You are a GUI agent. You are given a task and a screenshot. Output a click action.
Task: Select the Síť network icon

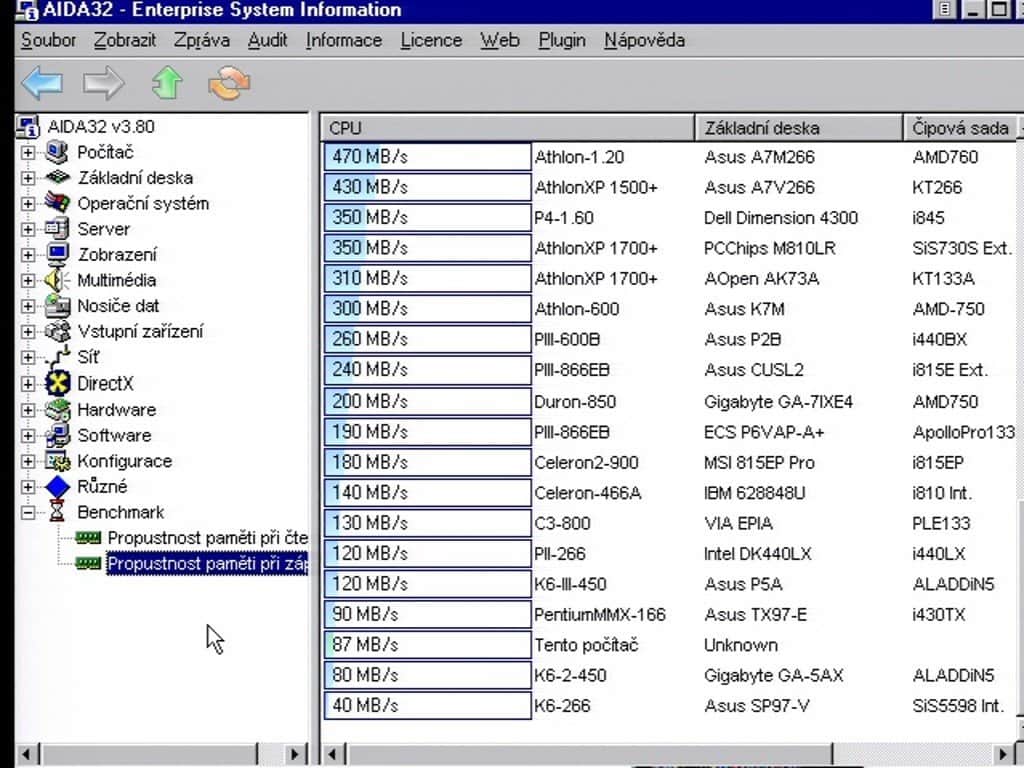(57, 357)
